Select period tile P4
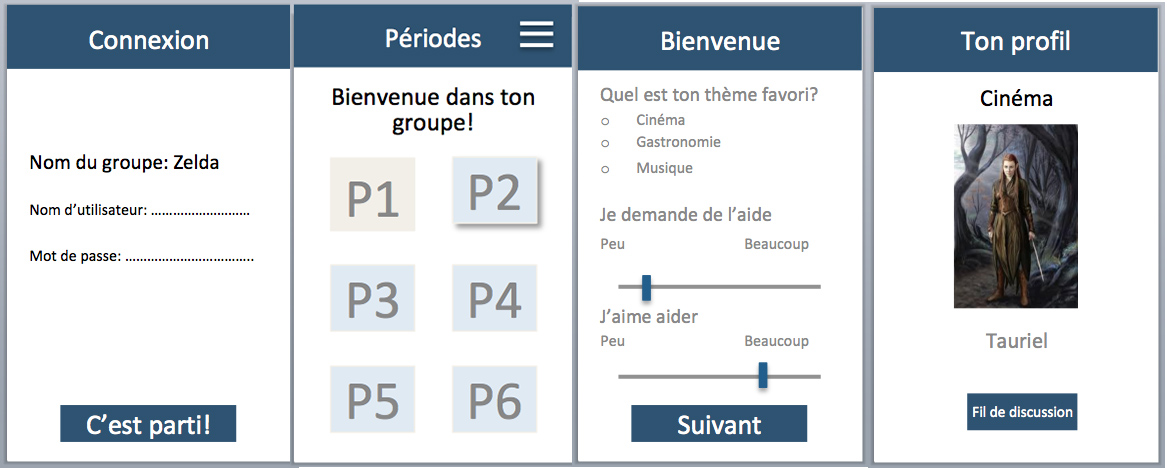 tap(494, 298)
